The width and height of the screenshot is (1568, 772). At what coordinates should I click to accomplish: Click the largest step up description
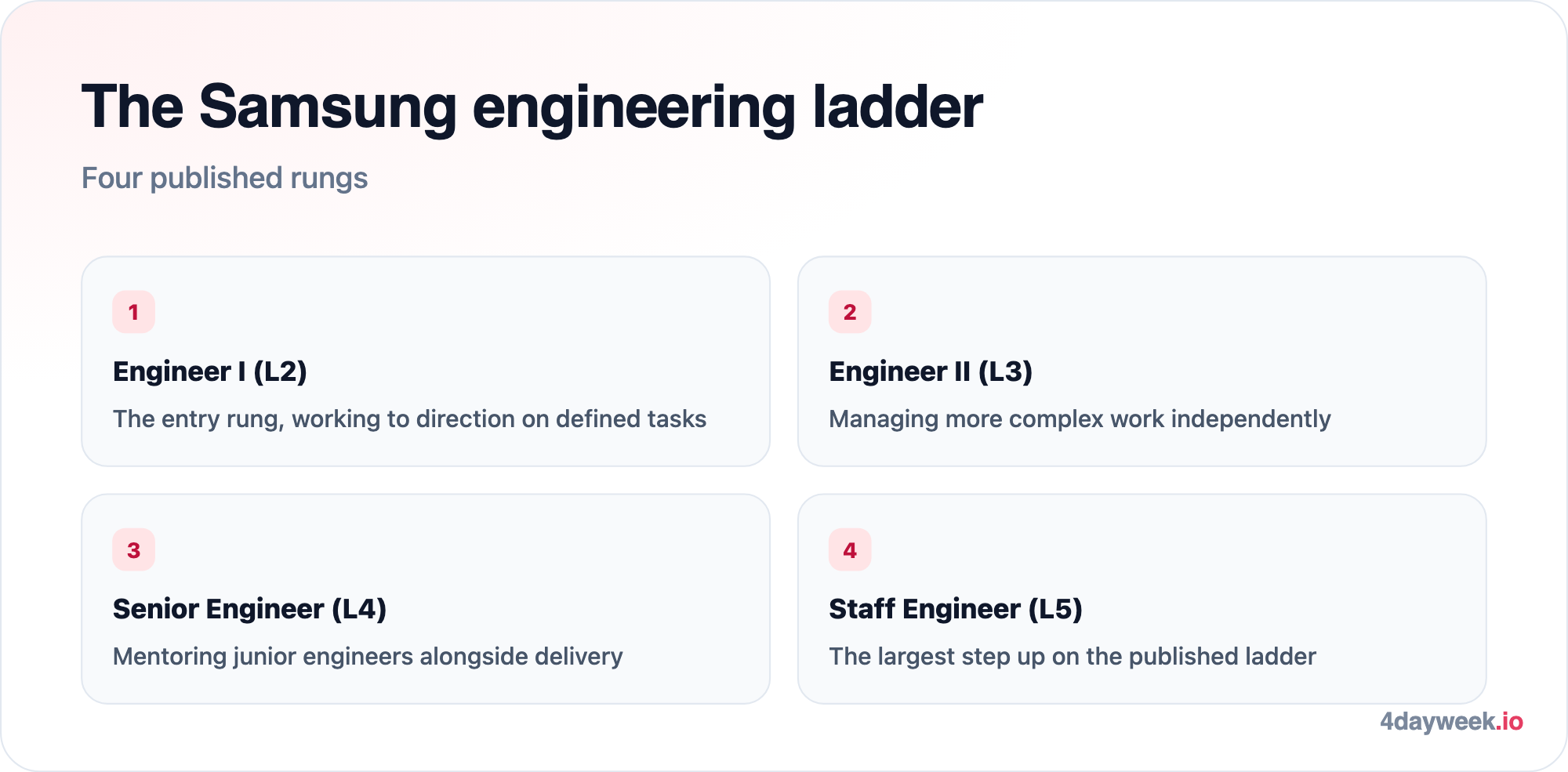tap(1073, 657)
